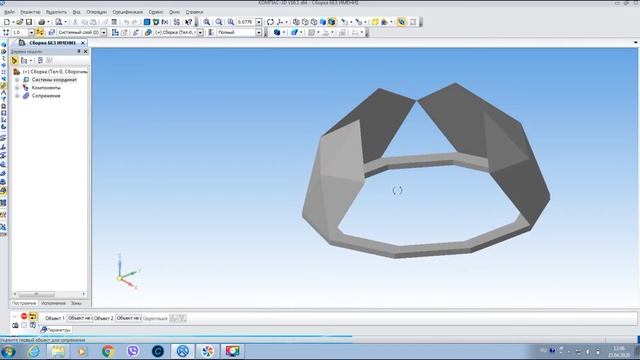Click the Rotate view icon
This screenshot has height=360, width=640.
pos(270,22)
